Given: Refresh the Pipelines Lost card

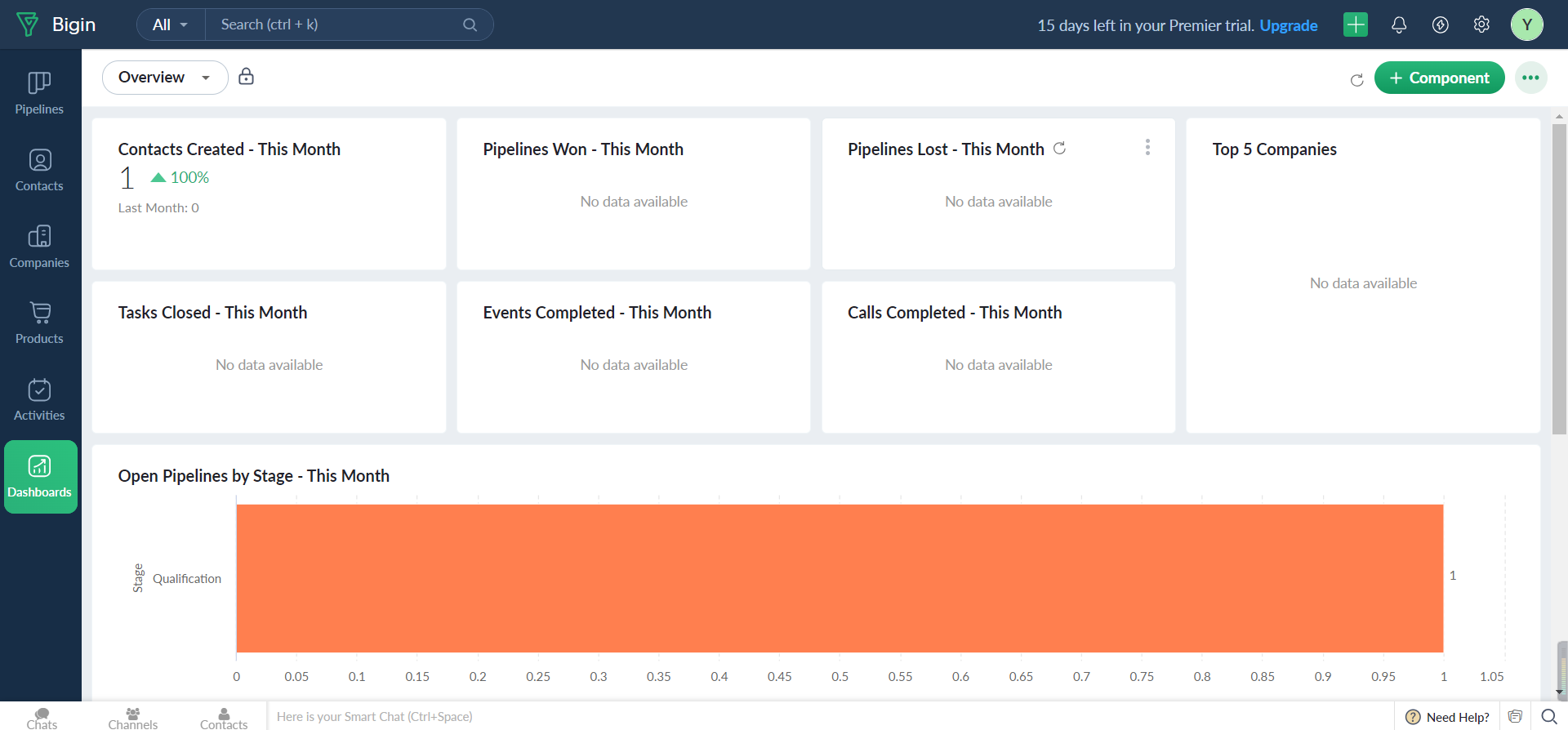Looking at the screenshot, I should [1059, 149].
